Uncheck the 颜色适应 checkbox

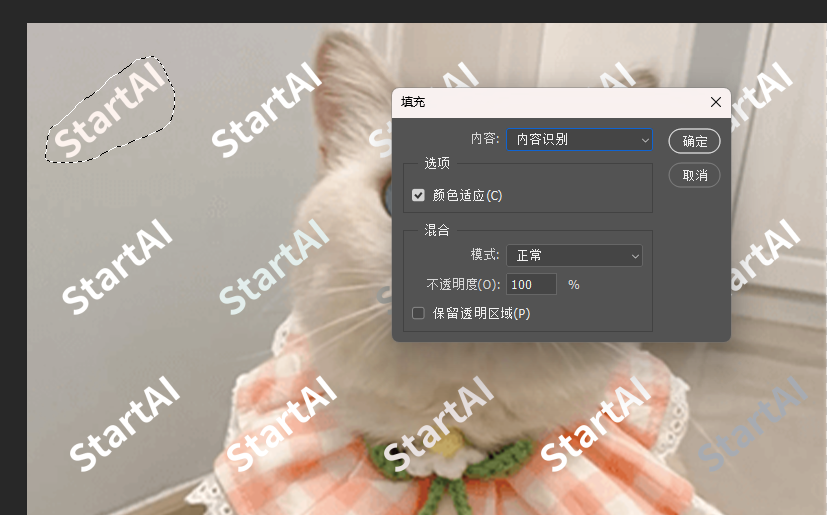click(x=419, y=195)
